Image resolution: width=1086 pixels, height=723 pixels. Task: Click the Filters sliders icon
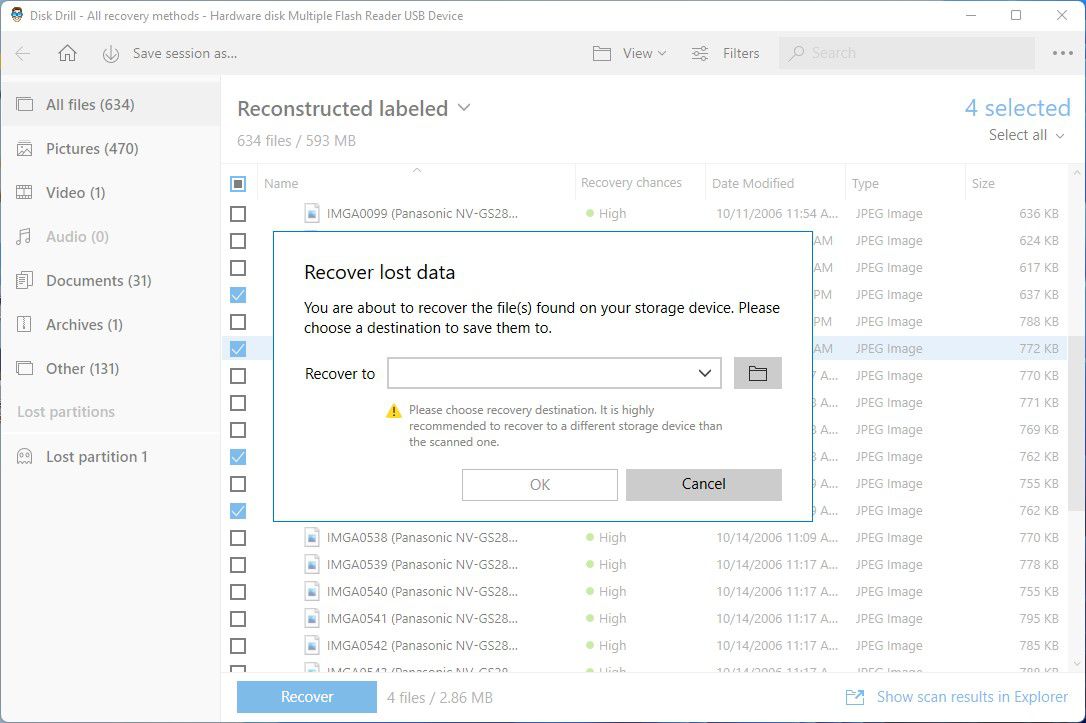(700, 53)
